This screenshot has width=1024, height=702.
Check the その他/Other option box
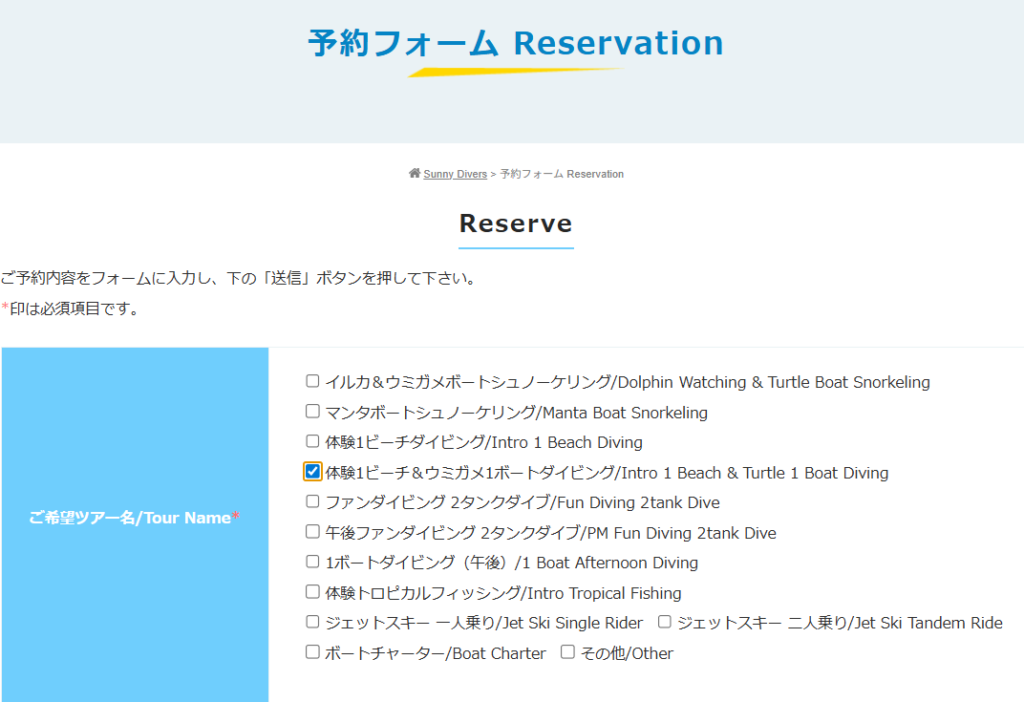coord(568,652)
